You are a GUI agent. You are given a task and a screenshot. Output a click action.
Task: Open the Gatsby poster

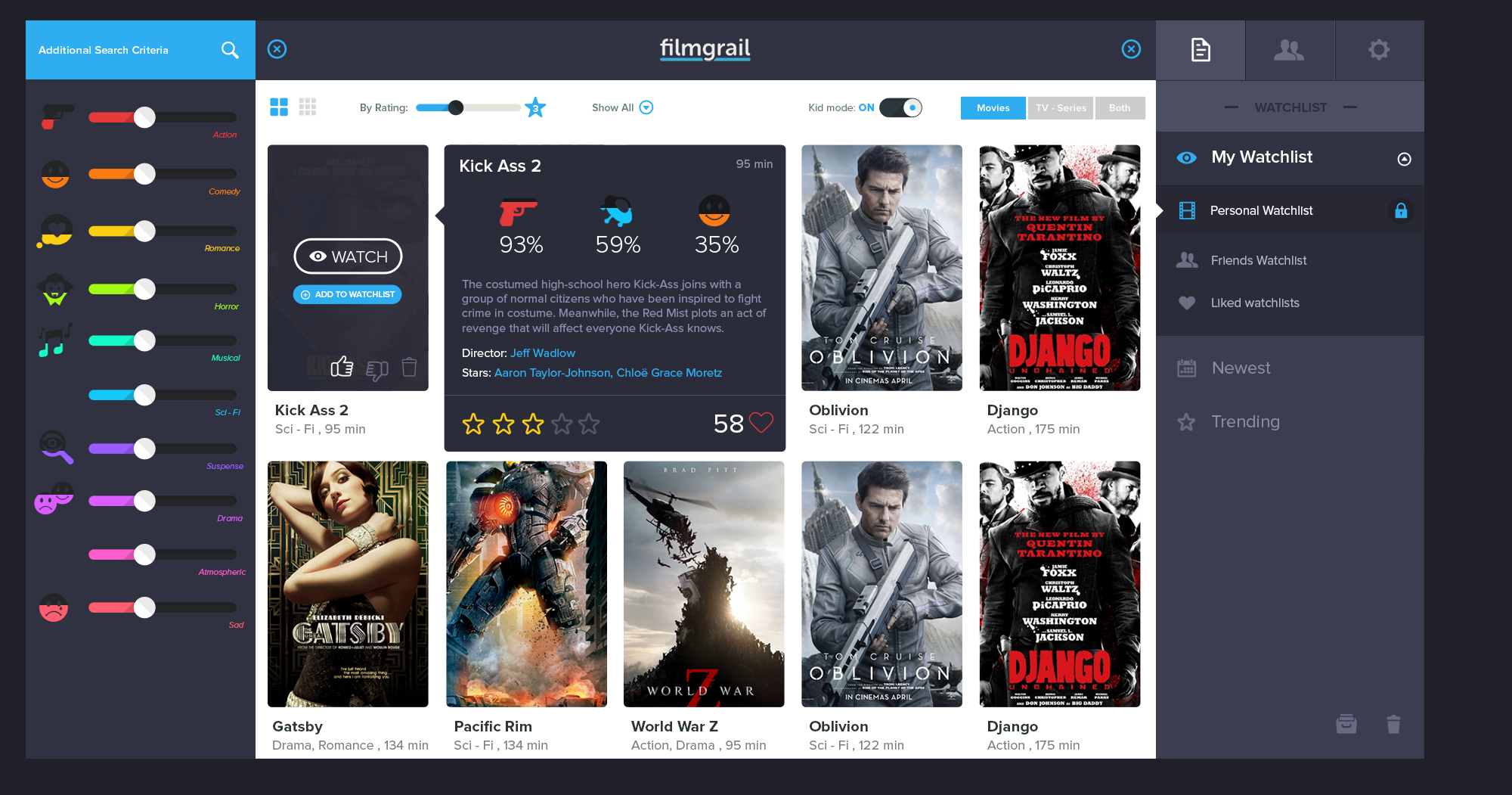click(x=348, y=584)
